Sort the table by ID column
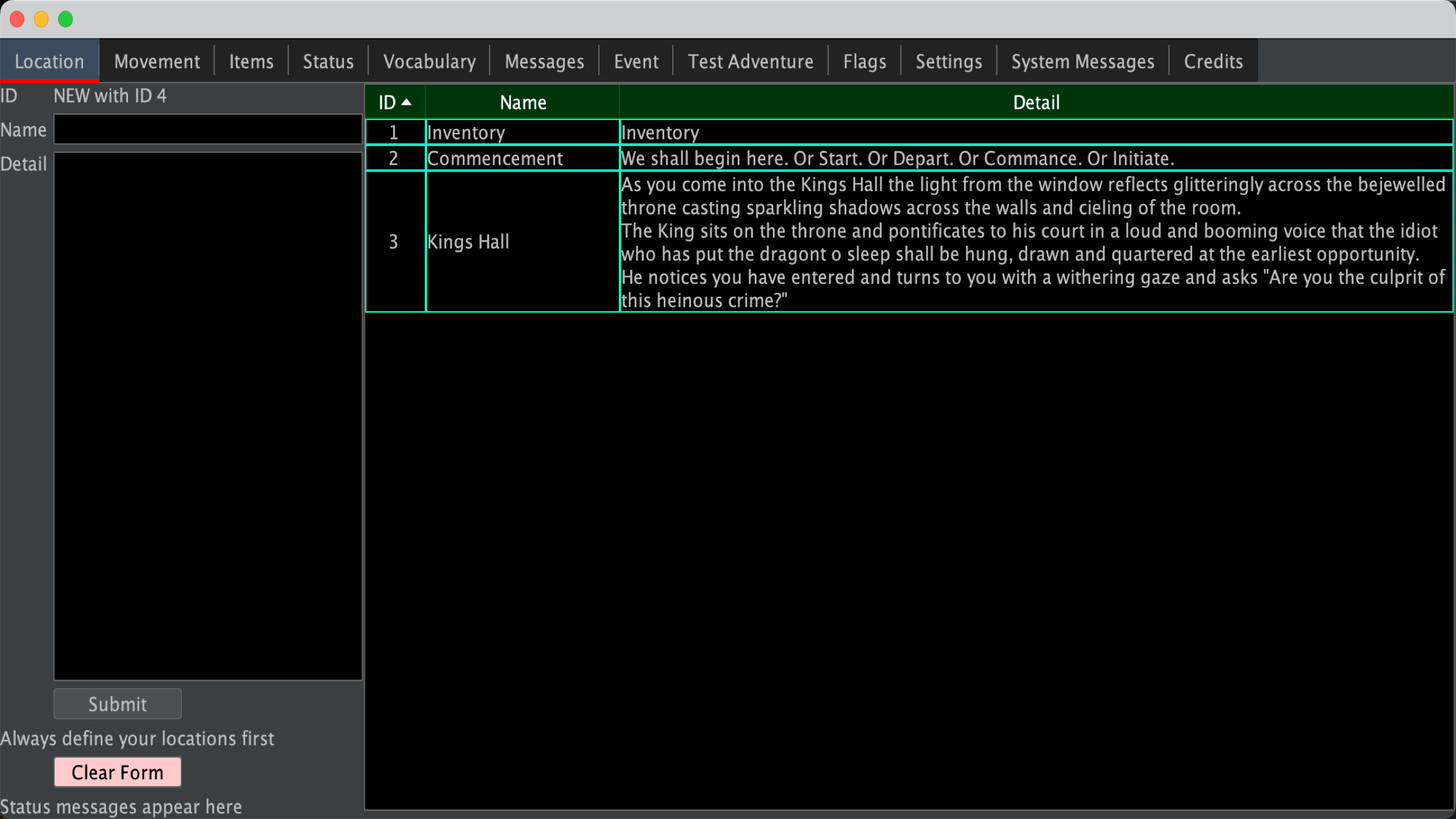Image resolution: width=1456 pixels, height=819 pixels. click(395, 102)
